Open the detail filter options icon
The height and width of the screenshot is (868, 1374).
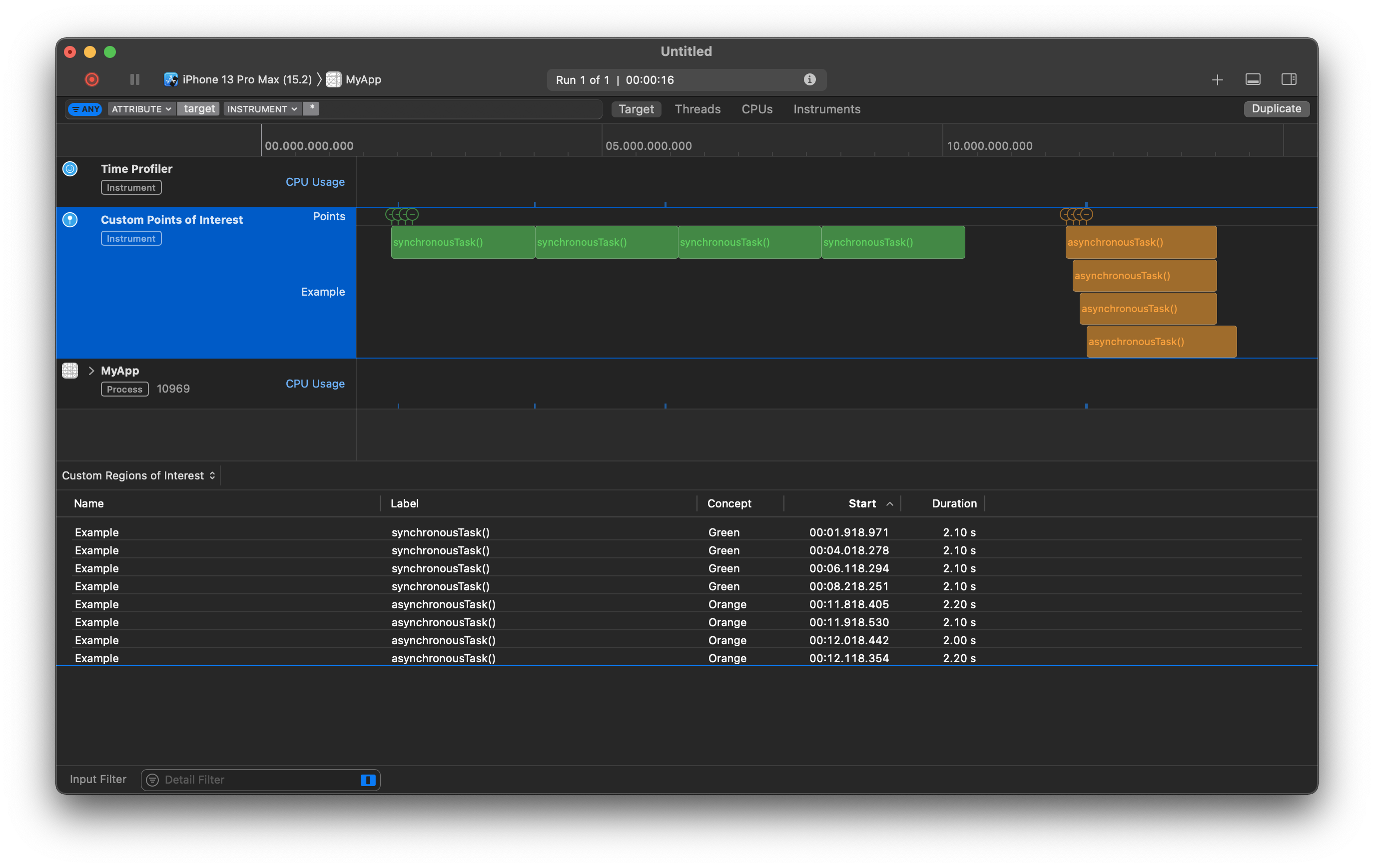152,780
